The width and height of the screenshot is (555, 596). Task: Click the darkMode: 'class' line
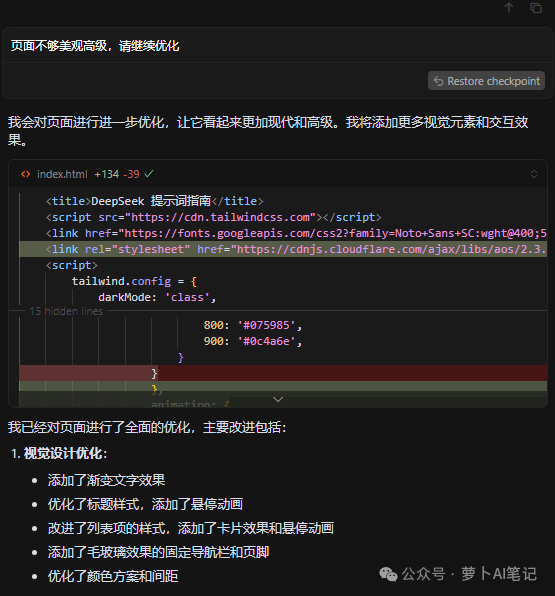click(x=157, y=297)
